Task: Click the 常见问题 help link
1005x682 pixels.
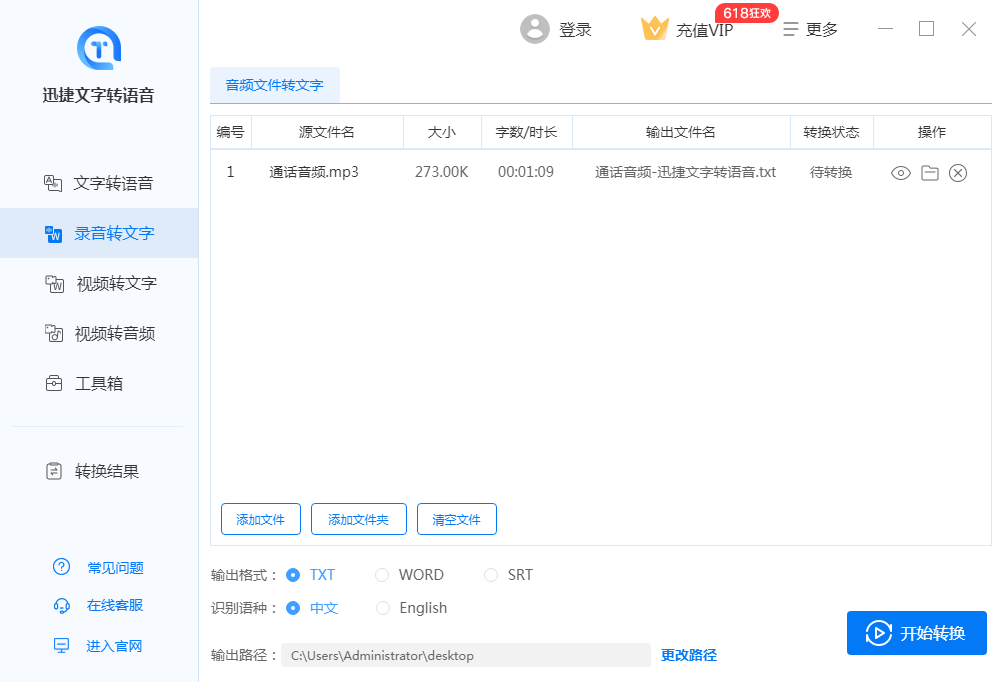Action: click(x=99, y=567)
